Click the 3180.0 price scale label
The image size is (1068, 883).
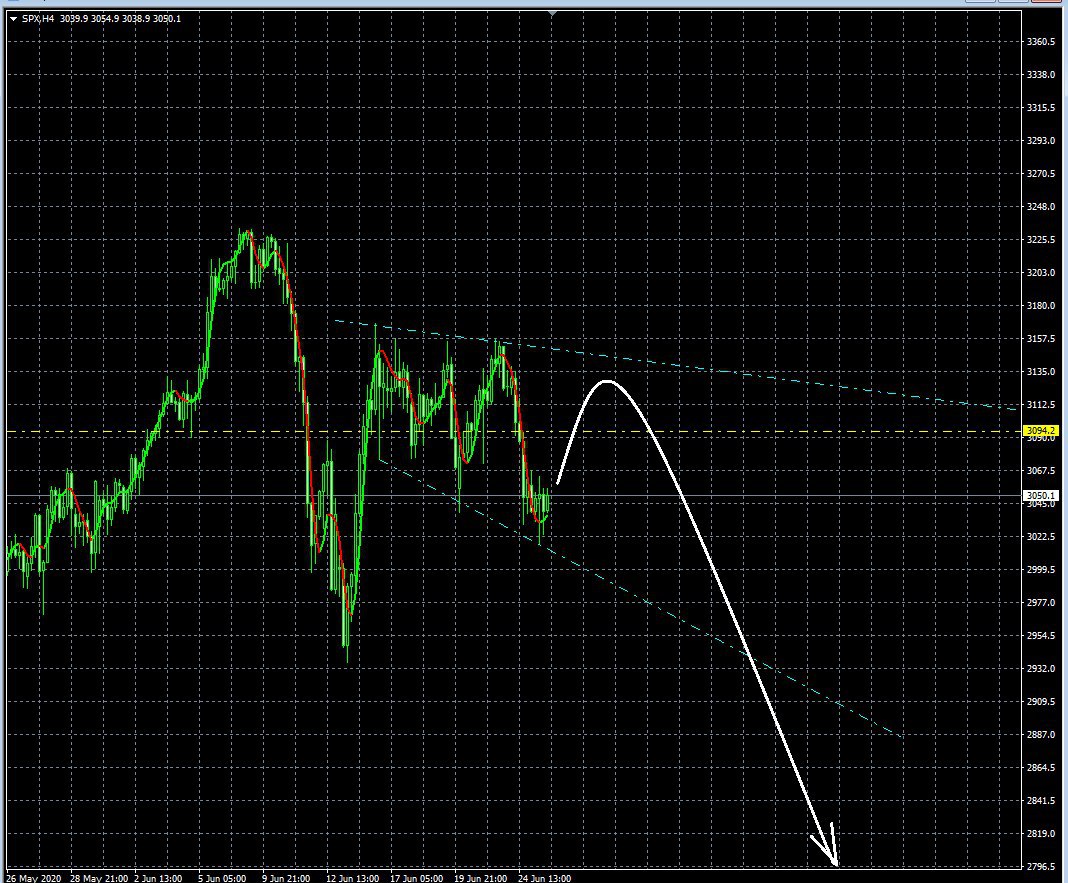(1041, 306)
